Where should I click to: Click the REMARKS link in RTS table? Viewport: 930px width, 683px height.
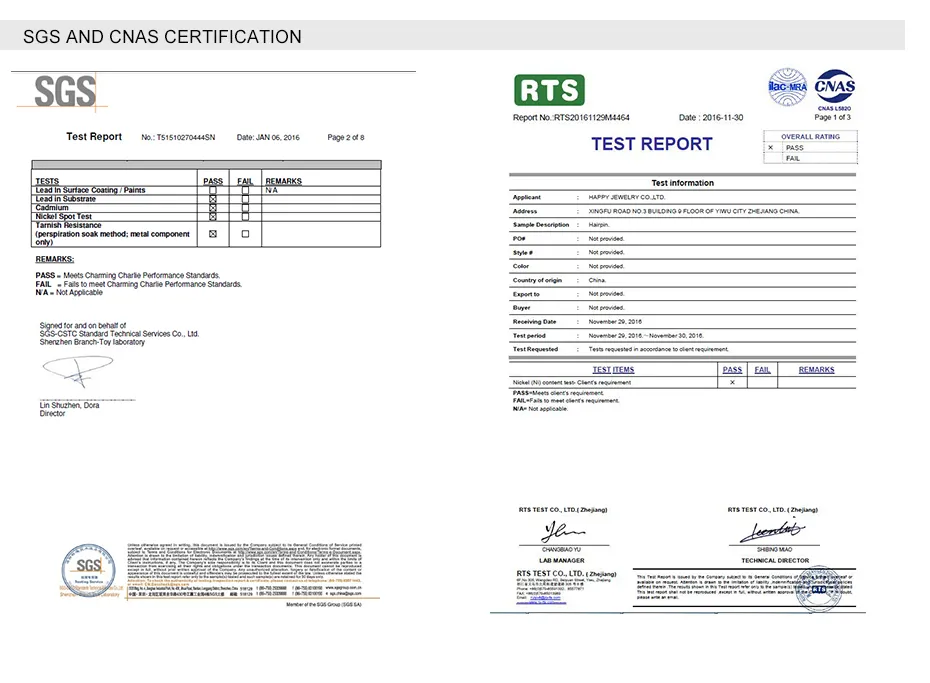point(816,369)
